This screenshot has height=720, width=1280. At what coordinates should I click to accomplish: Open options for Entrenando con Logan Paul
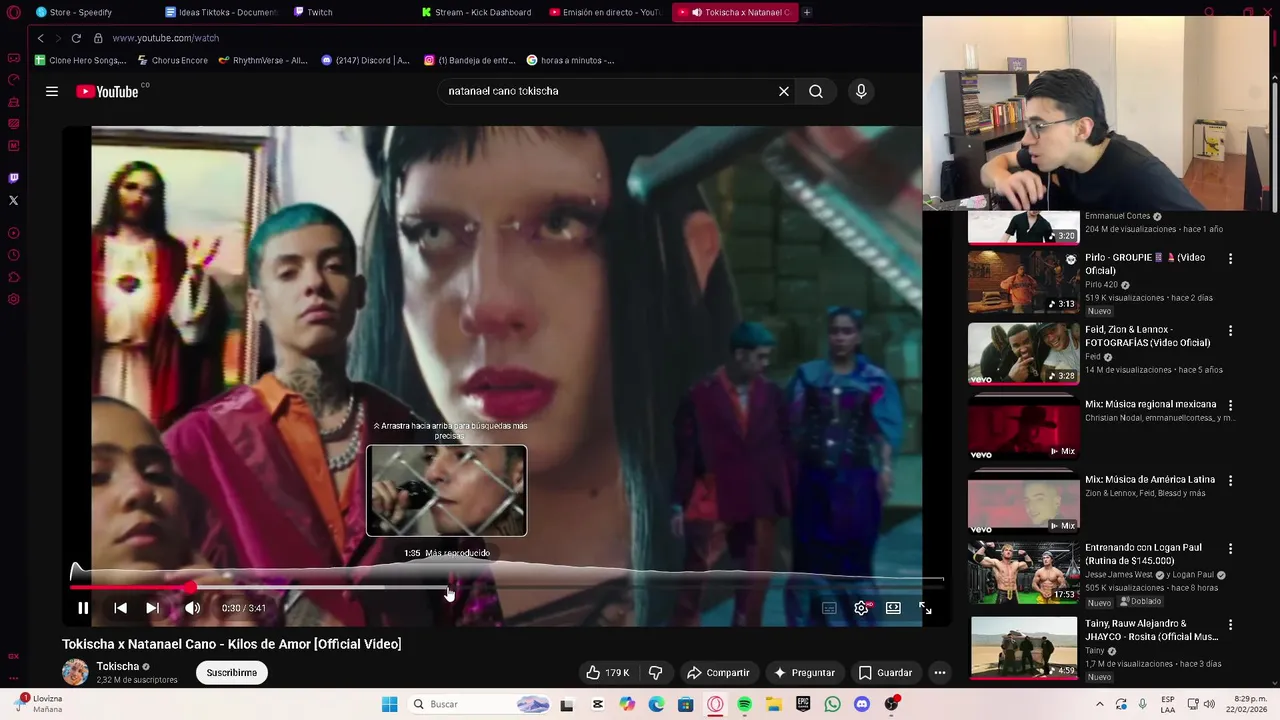(1230, 549)
